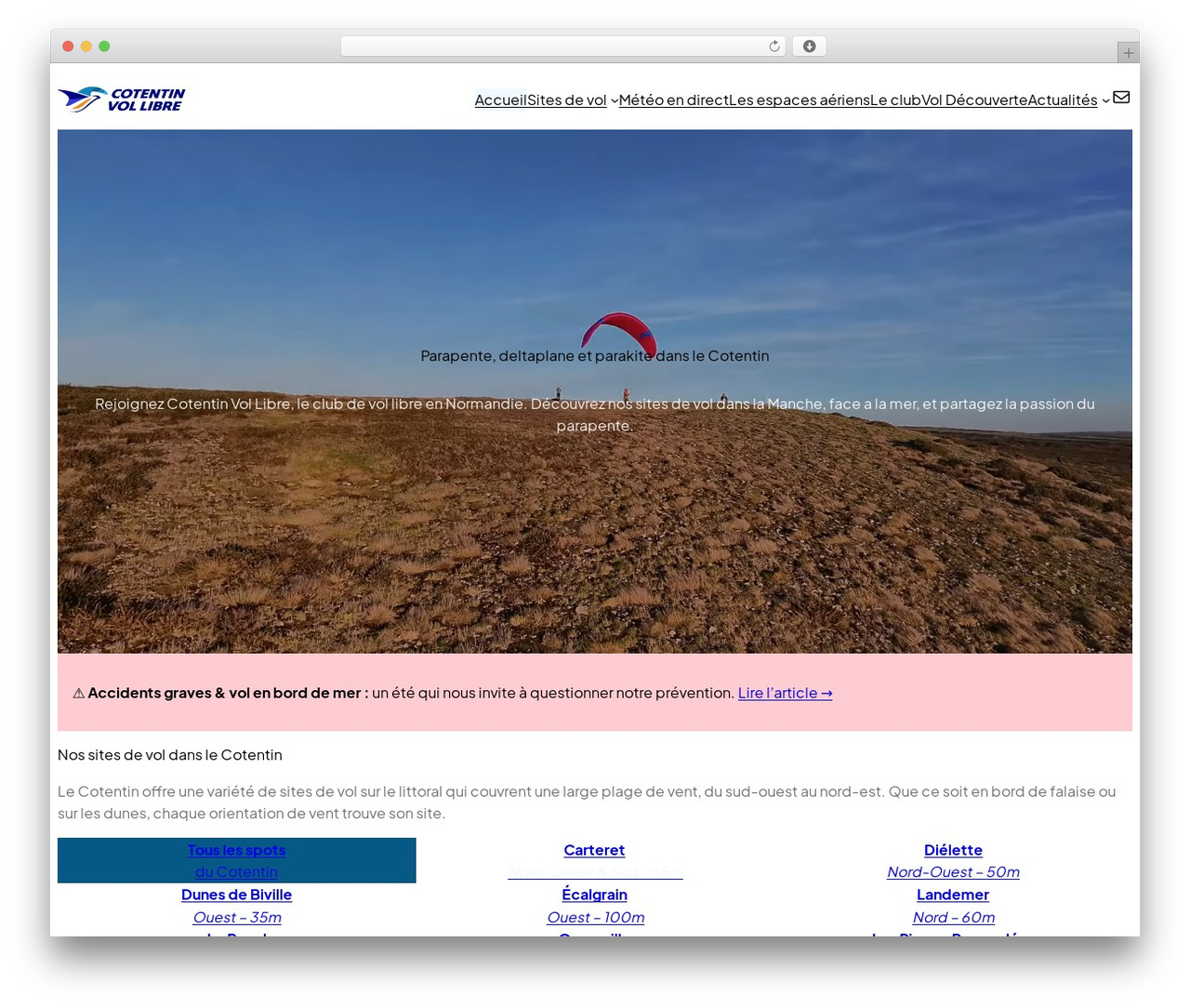1190x1008 pixels.
Task: Open the Landemer site link
Action: pyautogui.click(x=953, y=895)
